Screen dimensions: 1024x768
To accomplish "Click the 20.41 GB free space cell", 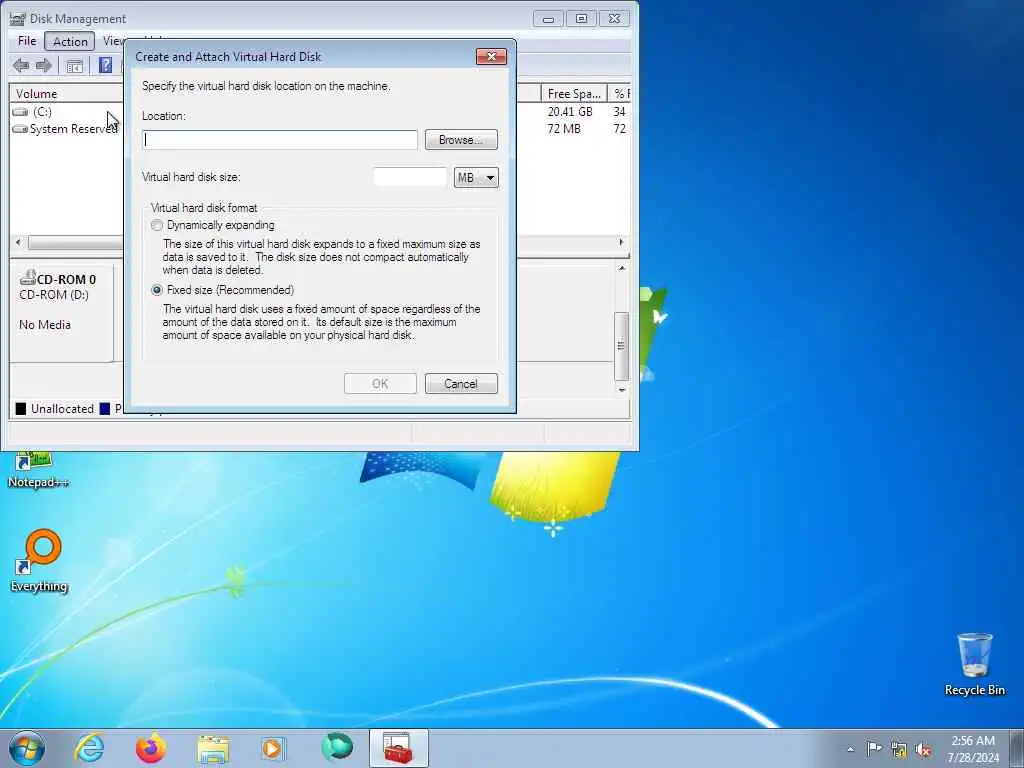I will click(x=569, y=112).
